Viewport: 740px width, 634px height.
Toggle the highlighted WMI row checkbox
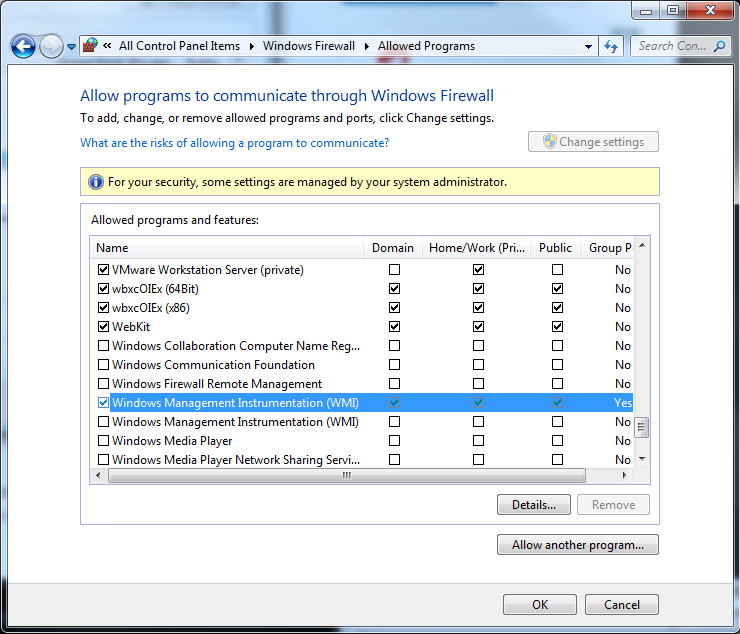[103, 403]
